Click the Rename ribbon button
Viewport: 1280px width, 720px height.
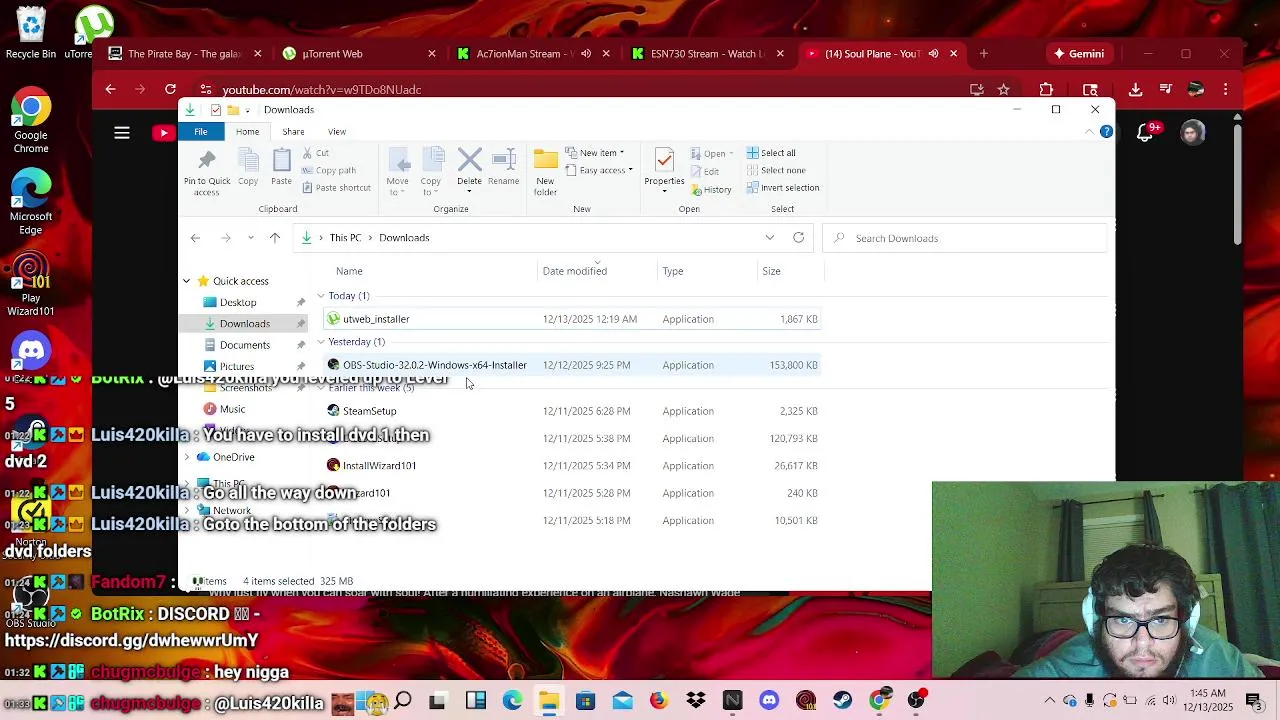point(504,167)
